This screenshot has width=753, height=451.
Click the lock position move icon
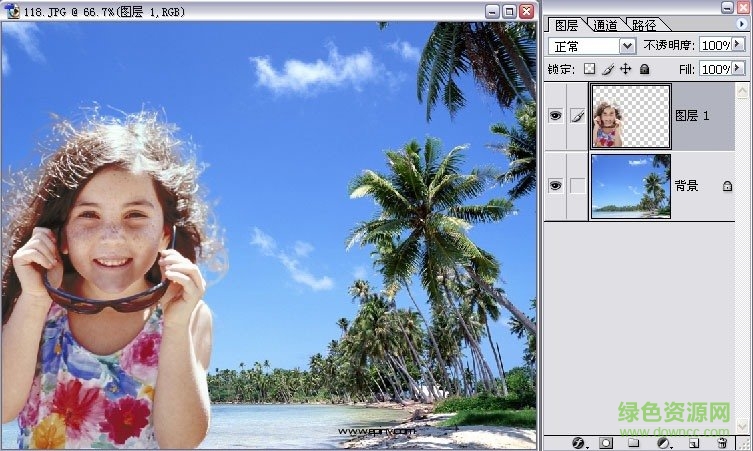tap(625, 69)
